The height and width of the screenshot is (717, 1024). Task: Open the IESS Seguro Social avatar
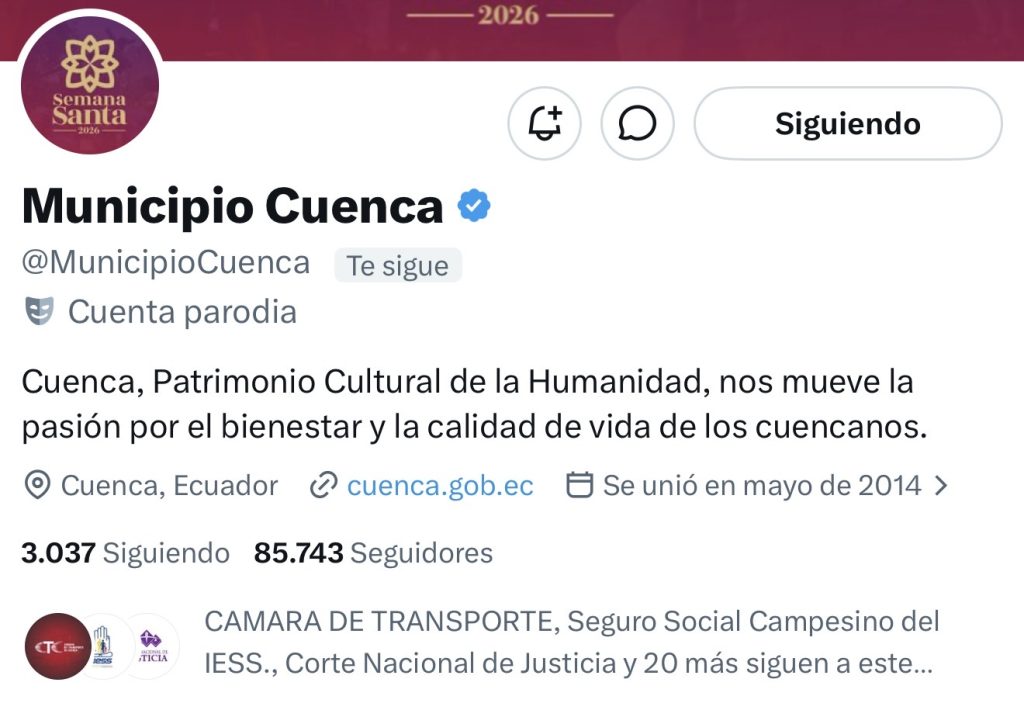click(x=104, y=646)
